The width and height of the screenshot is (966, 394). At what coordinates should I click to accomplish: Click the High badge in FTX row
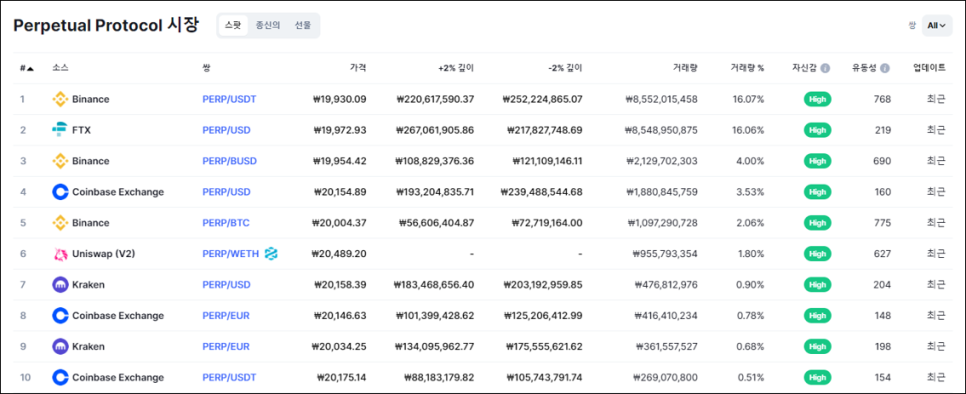[817, 130]
